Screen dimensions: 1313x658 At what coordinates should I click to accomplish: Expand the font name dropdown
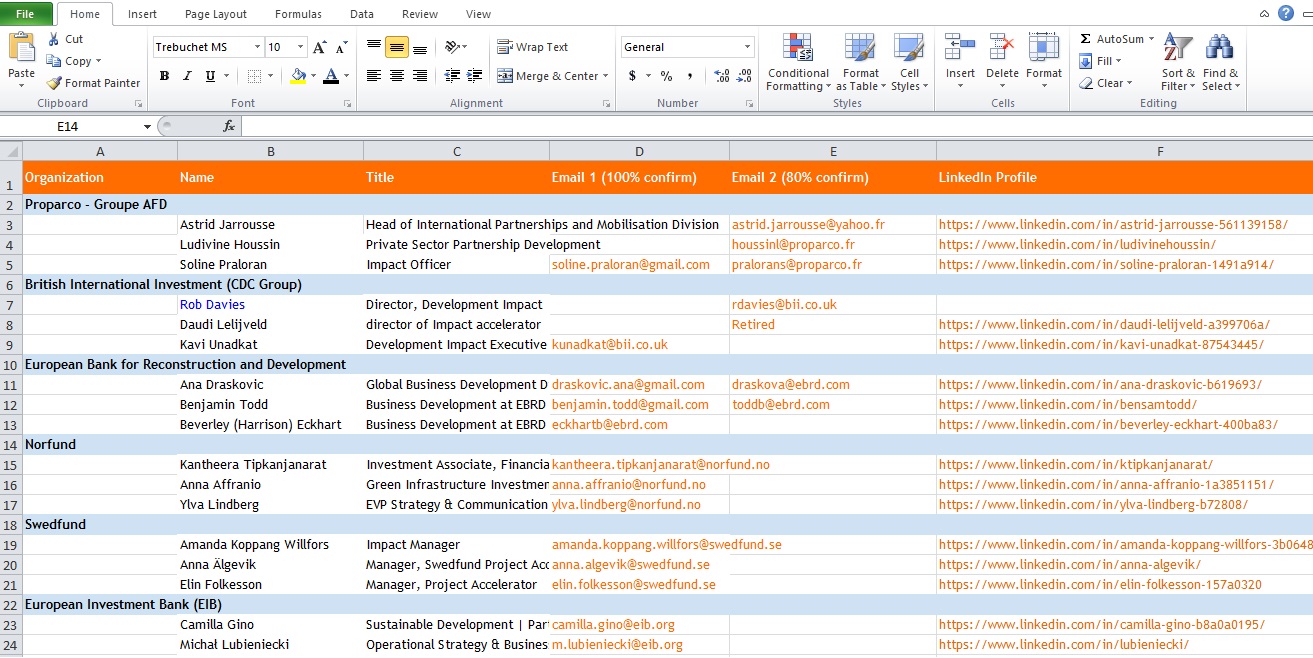[x=258, y=47]
